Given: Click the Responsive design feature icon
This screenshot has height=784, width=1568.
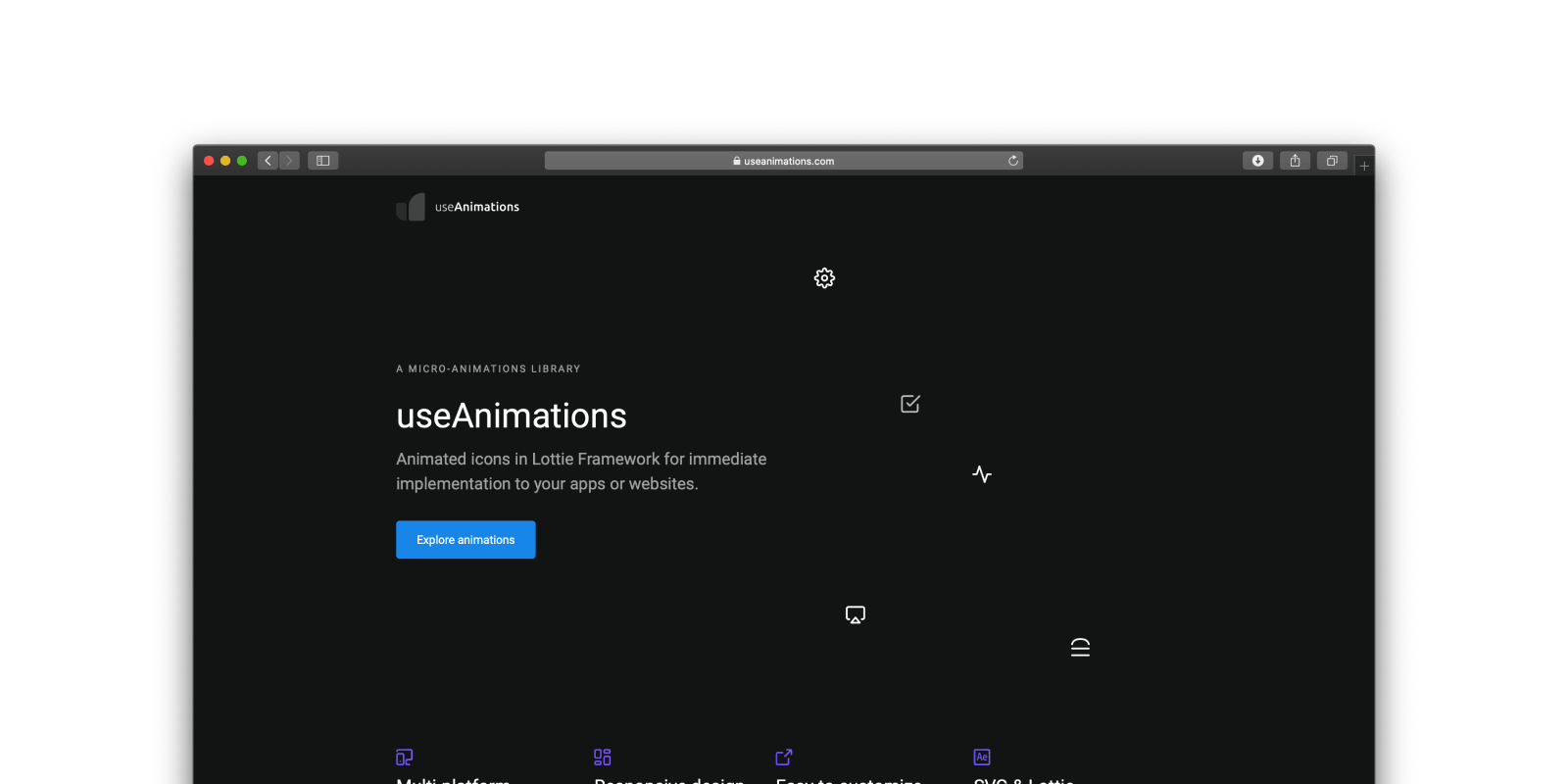Looking at the screenshot, I should tap(603, 758).
